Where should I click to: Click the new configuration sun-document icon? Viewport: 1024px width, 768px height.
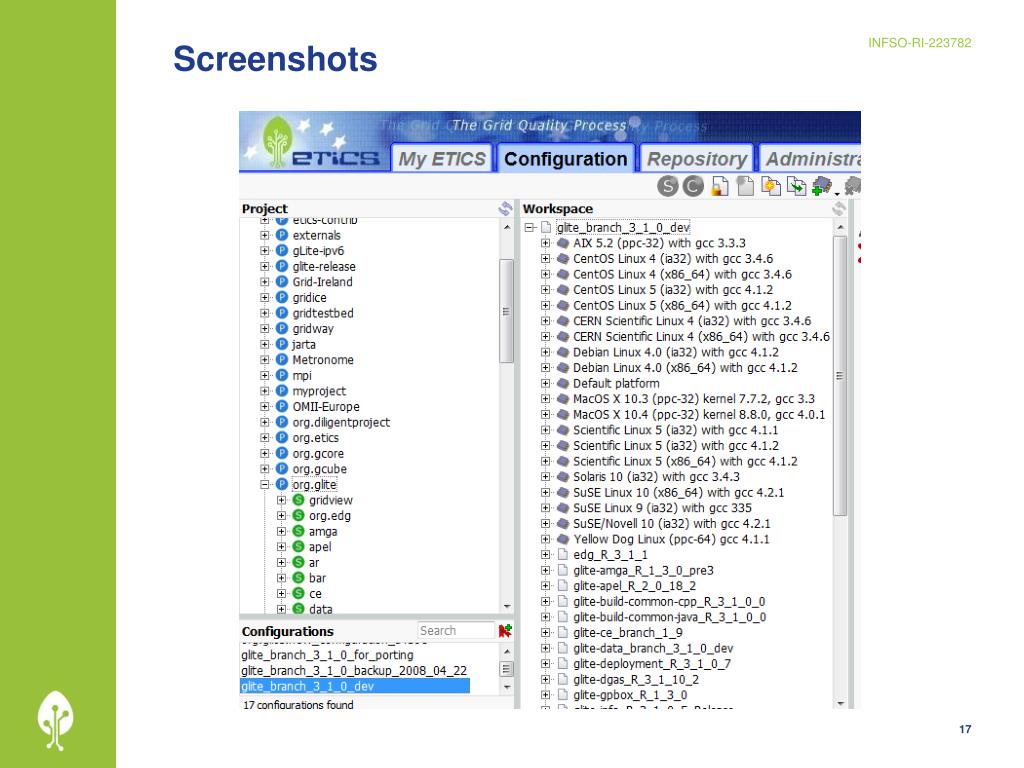tap(771, 186)
